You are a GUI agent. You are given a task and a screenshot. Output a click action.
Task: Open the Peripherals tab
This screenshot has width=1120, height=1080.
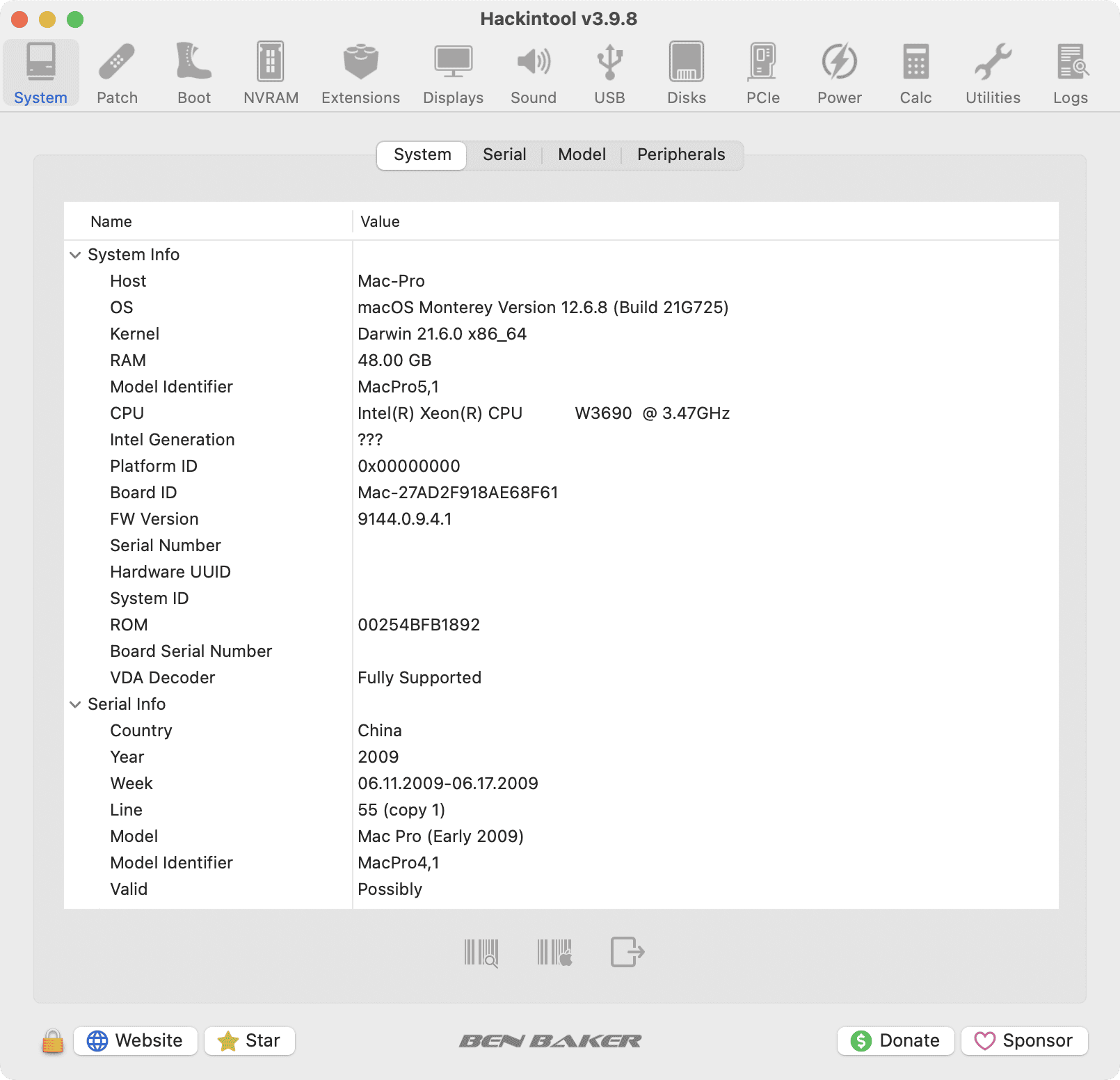click(x=681, y=154)
